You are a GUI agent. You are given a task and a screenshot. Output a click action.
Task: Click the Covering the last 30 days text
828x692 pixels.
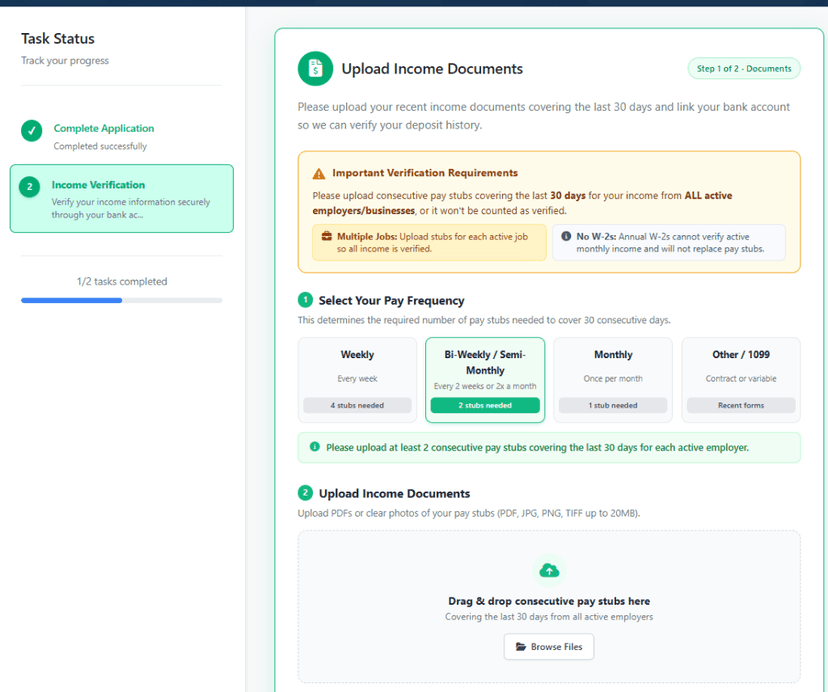pyautogui.click(x=549, y=616)
